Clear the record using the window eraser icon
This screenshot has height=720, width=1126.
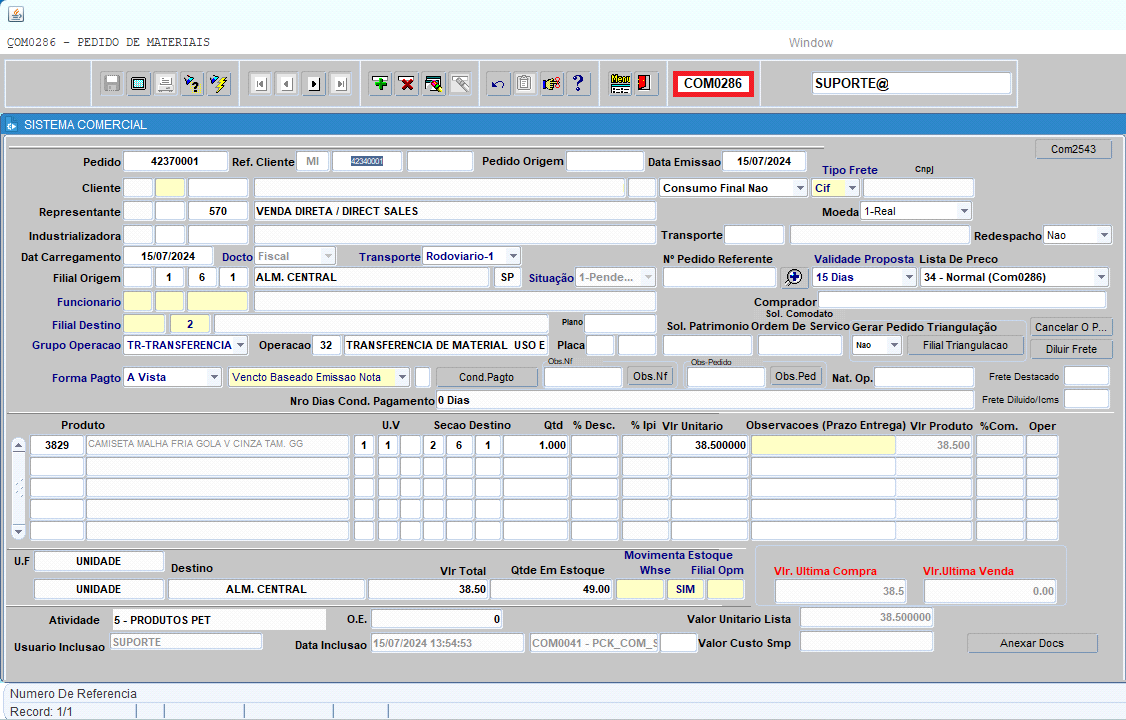434,84
